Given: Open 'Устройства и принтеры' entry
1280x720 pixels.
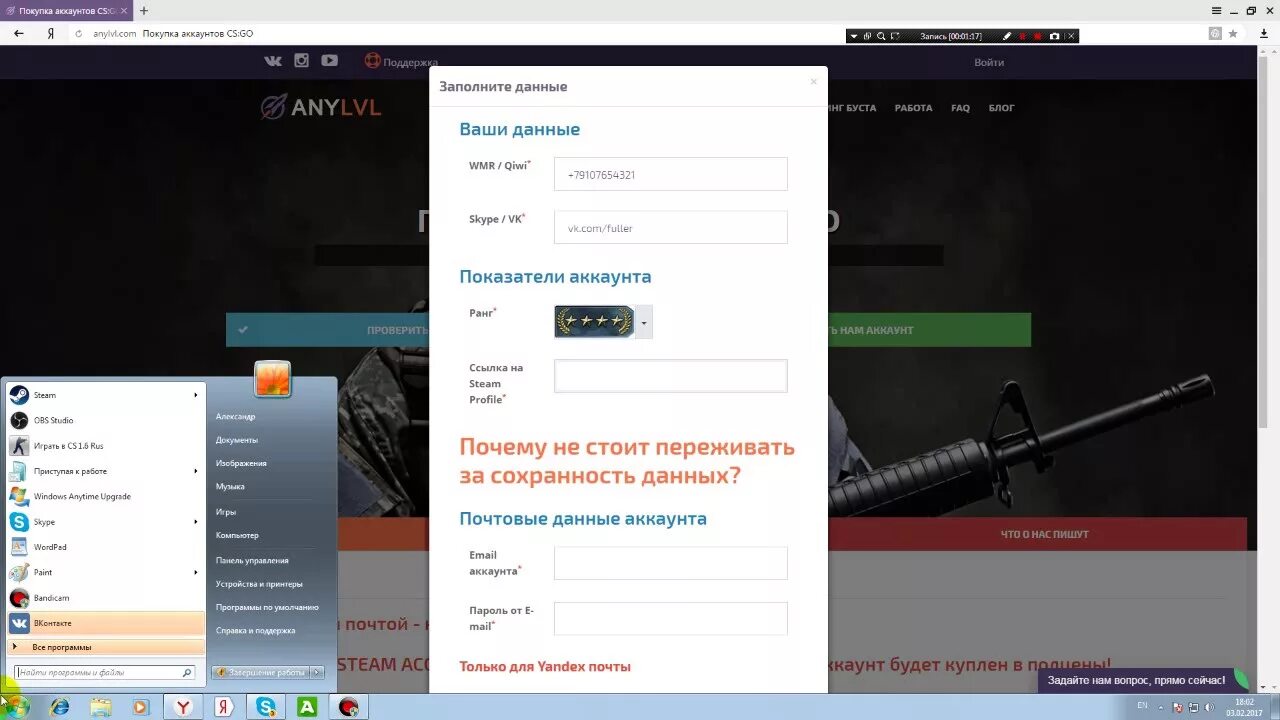Looking at the screenshot, I should [259, 584].
